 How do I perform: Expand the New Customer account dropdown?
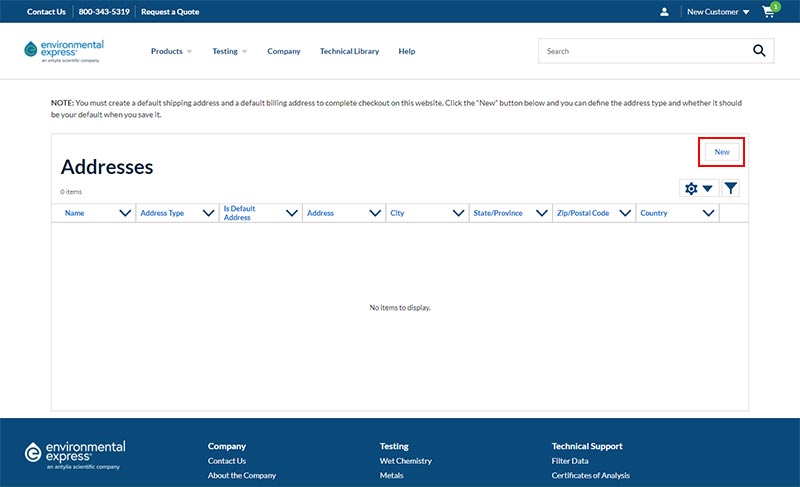point(718,12)
